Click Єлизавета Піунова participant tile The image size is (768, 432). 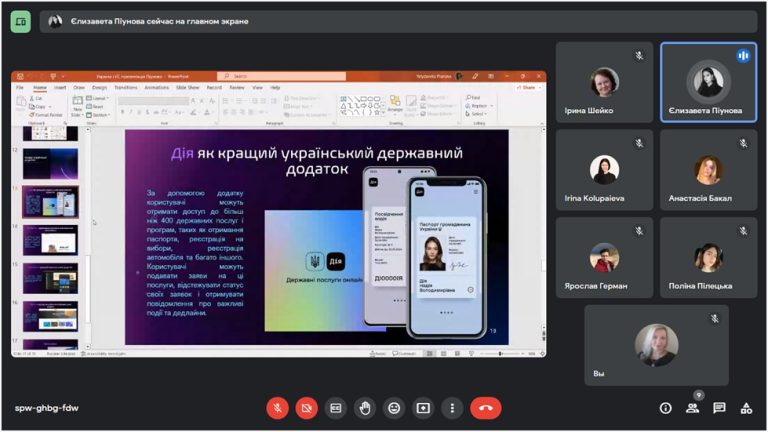click(708, 82)
